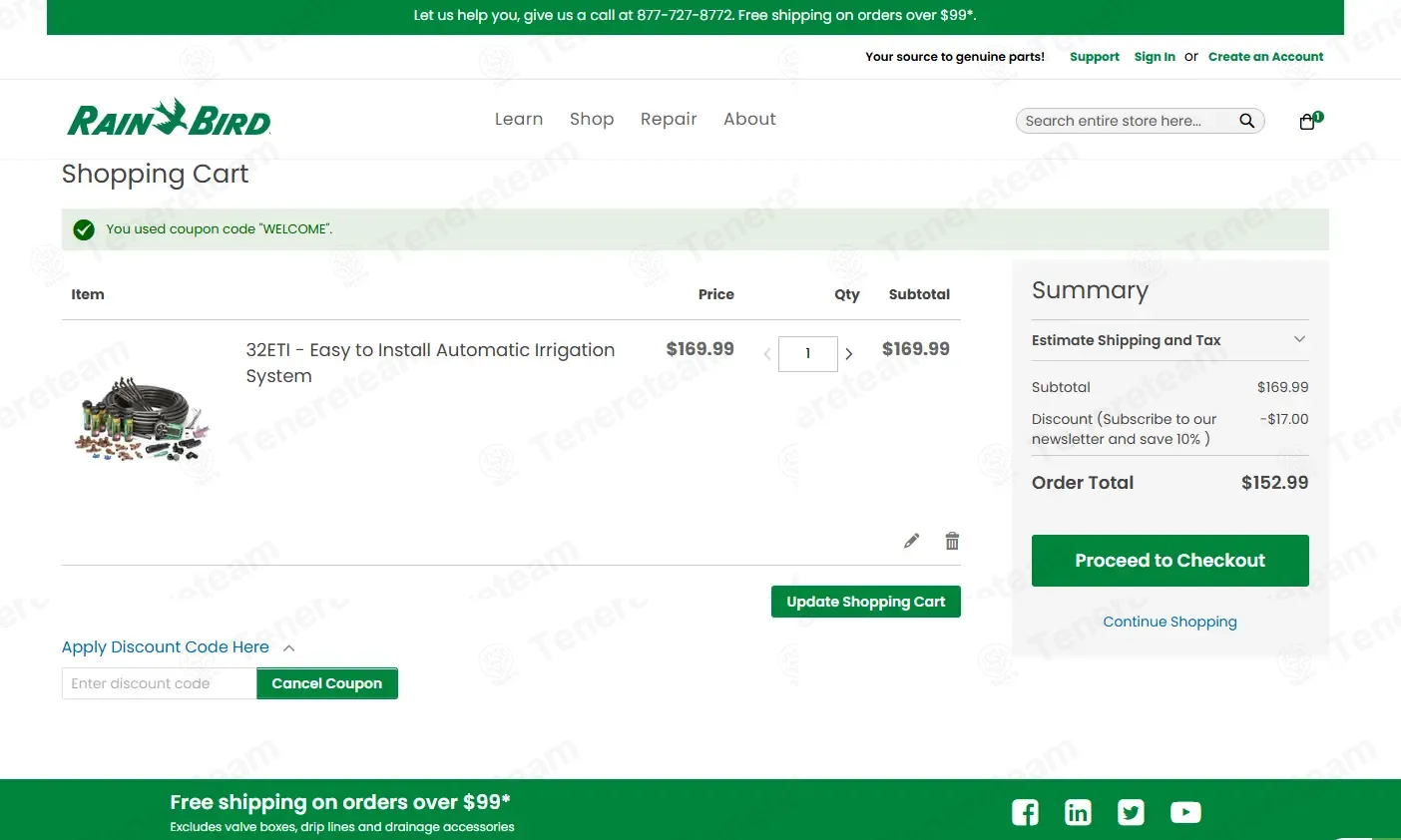Viewport: 1401px width, 840px height.
Task: Open Rain Bird LinkedIn page
Action: 1078,812
